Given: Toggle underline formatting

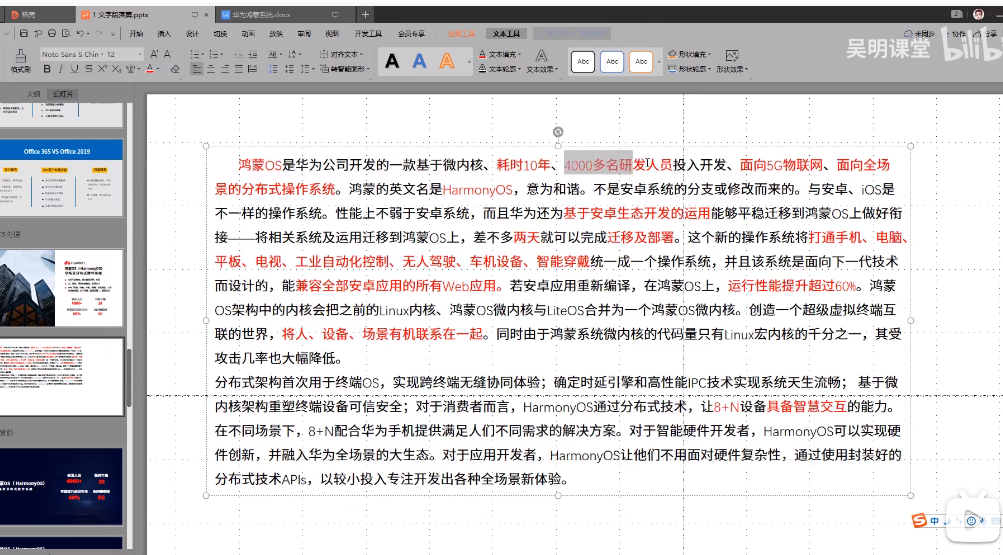Looking at the screenshot, I should [75, 69].
